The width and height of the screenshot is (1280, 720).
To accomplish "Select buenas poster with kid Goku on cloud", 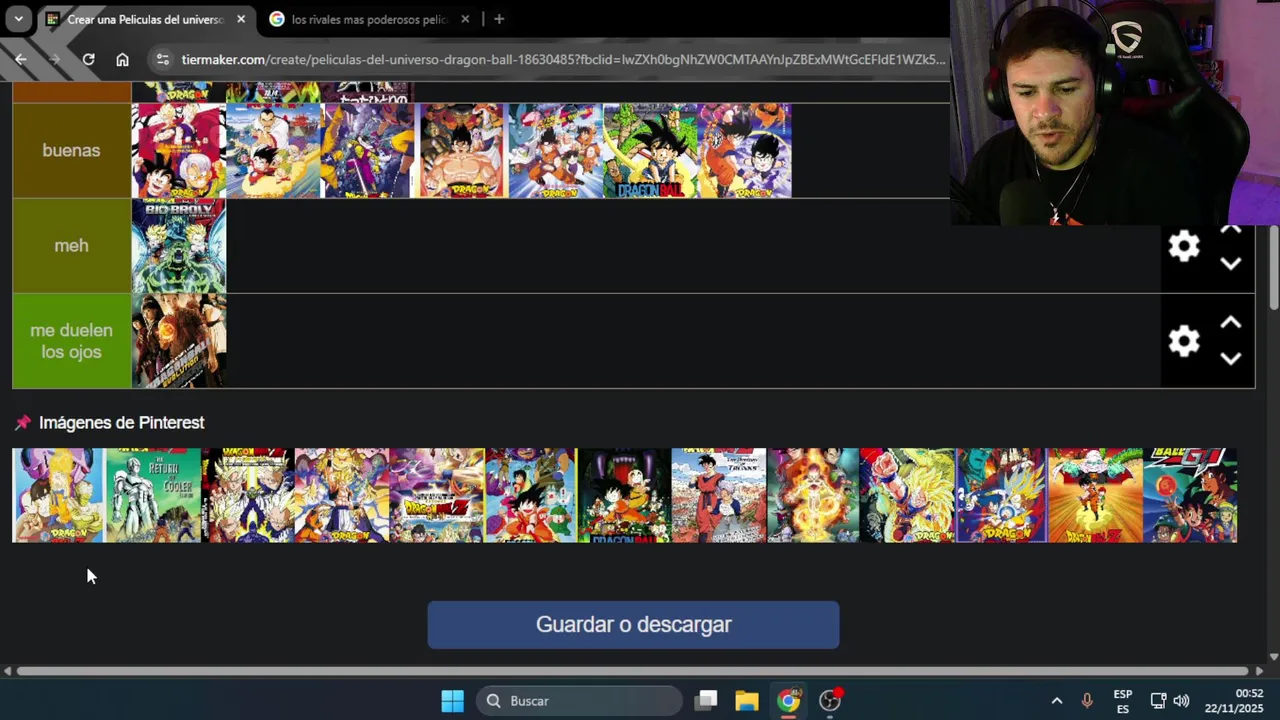I will tap(273, 150).
